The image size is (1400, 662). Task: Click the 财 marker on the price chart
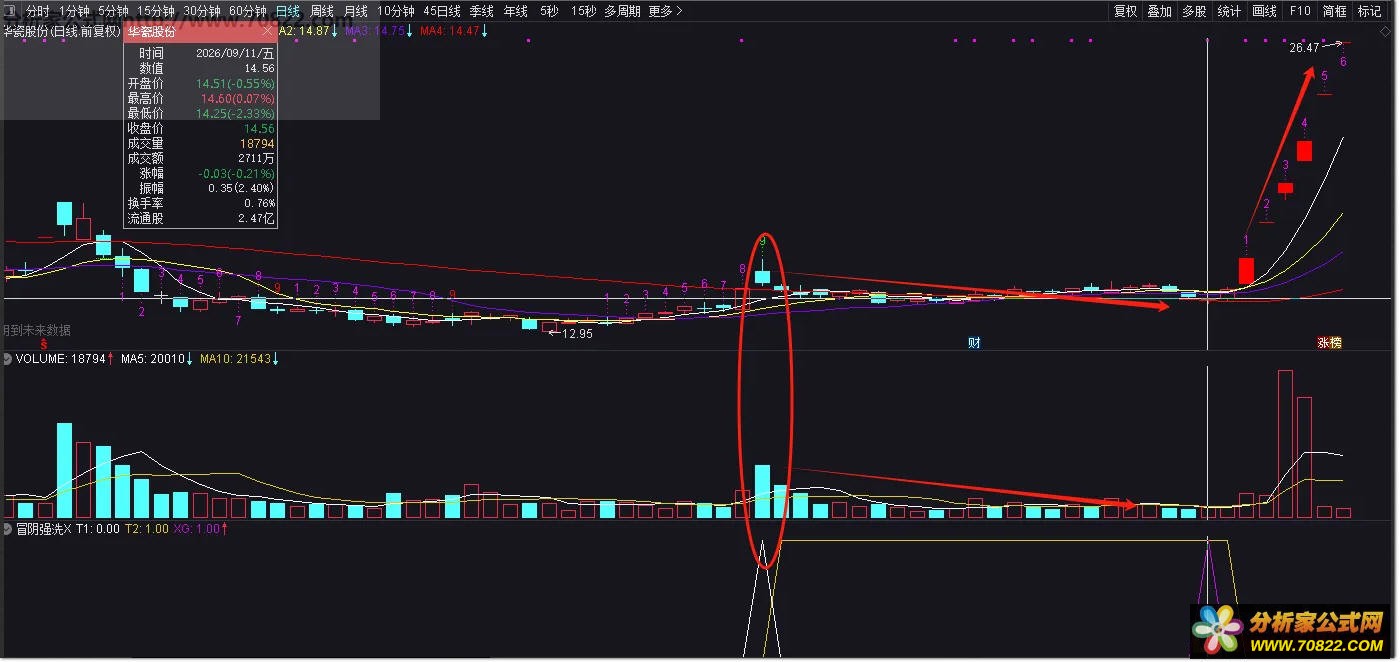tap(974, 342)
